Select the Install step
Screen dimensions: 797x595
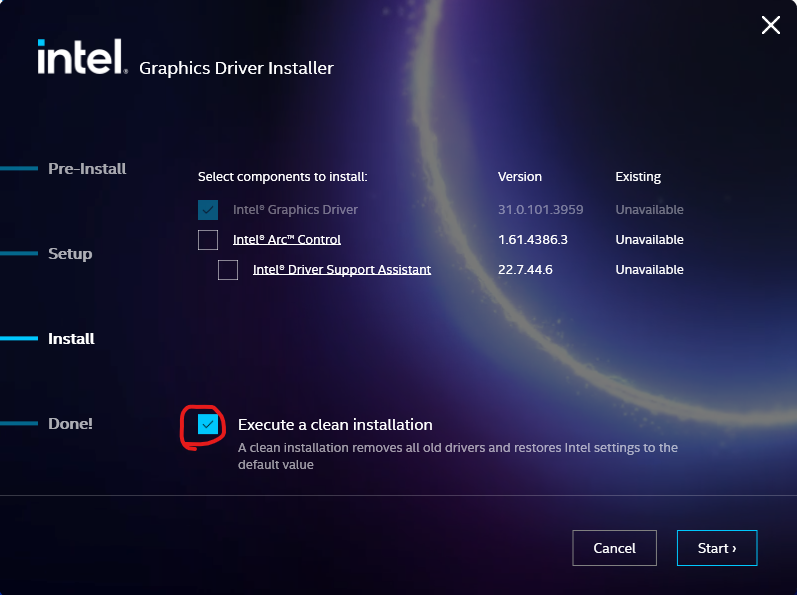pos(71,338)
